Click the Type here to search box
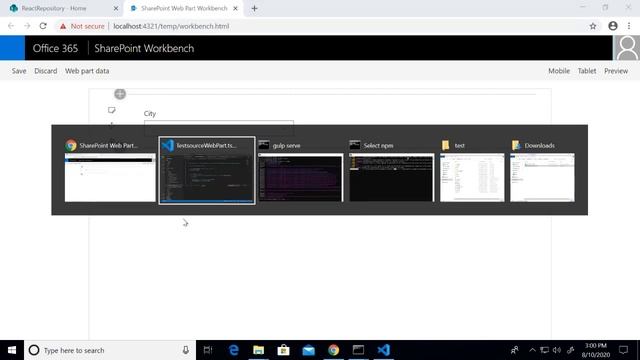Viewport: 640px width, 360px height. [110, 350]
